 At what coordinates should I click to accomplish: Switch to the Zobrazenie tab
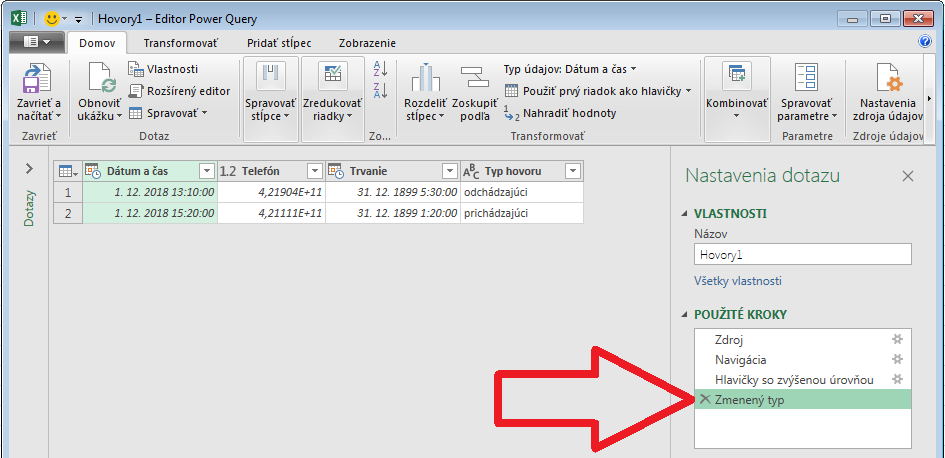coord(367,43)
